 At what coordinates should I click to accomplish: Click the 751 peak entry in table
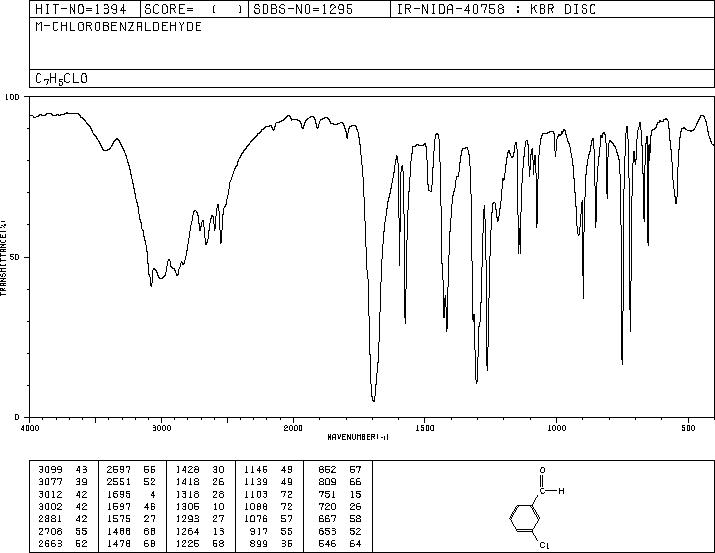(x=340, y=494)
